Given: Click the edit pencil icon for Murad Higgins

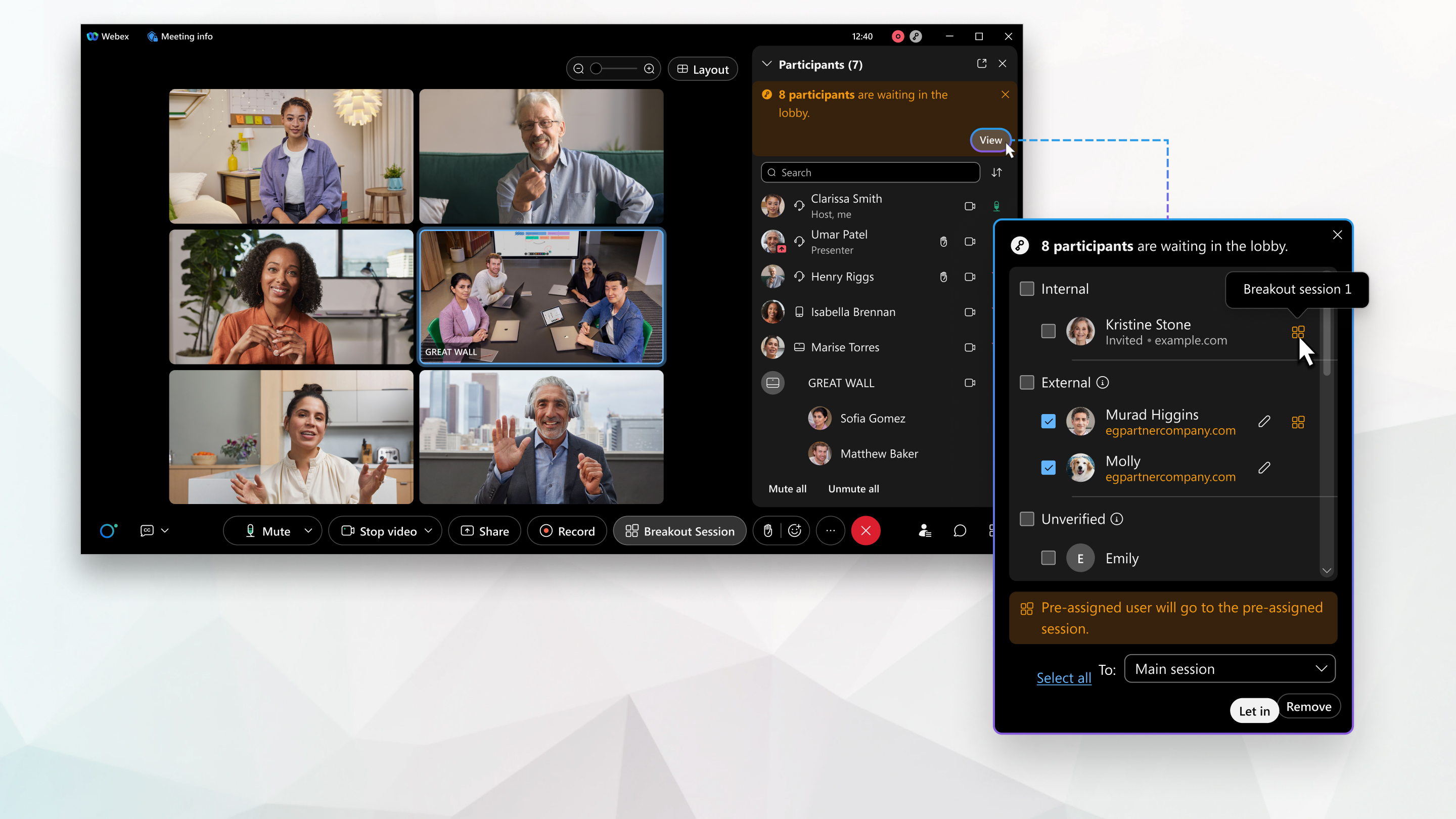Looking at the screenshot, I should [x=1263, y=421].
